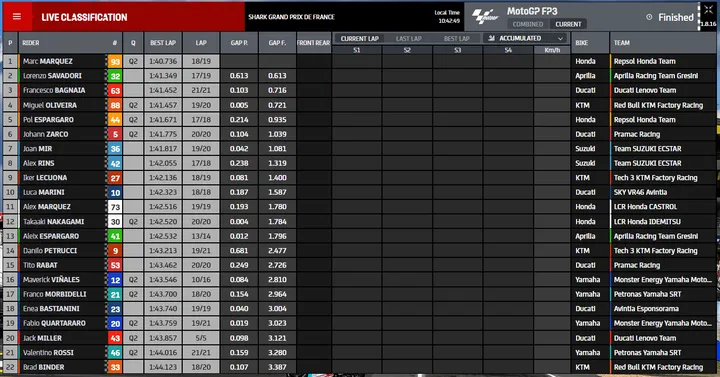The image size is (720, 377).
Task: Switch to the COMBINED view
Action: point(528,24)
